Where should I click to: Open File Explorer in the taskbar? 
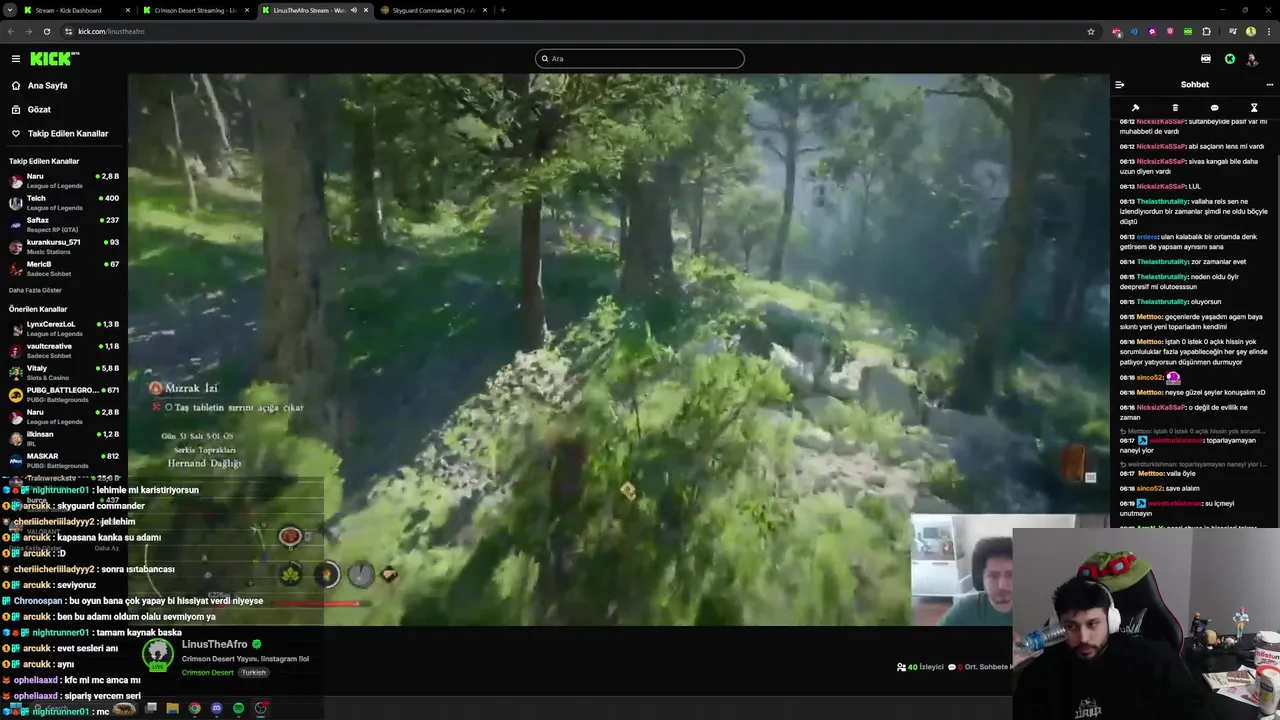pyautogui.click(x=172, y=708)
